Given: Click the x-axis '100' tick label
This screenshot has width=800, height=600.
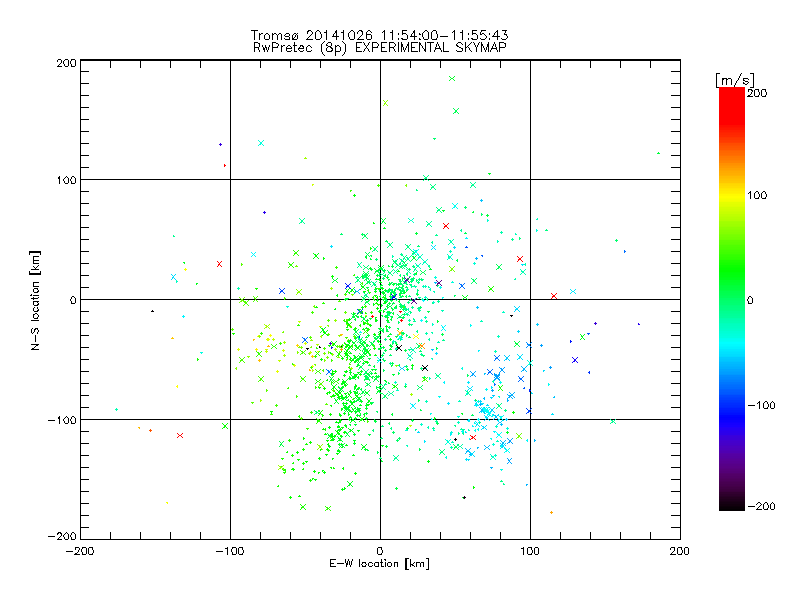Looking at the screenshot, I should pos(530,551).
